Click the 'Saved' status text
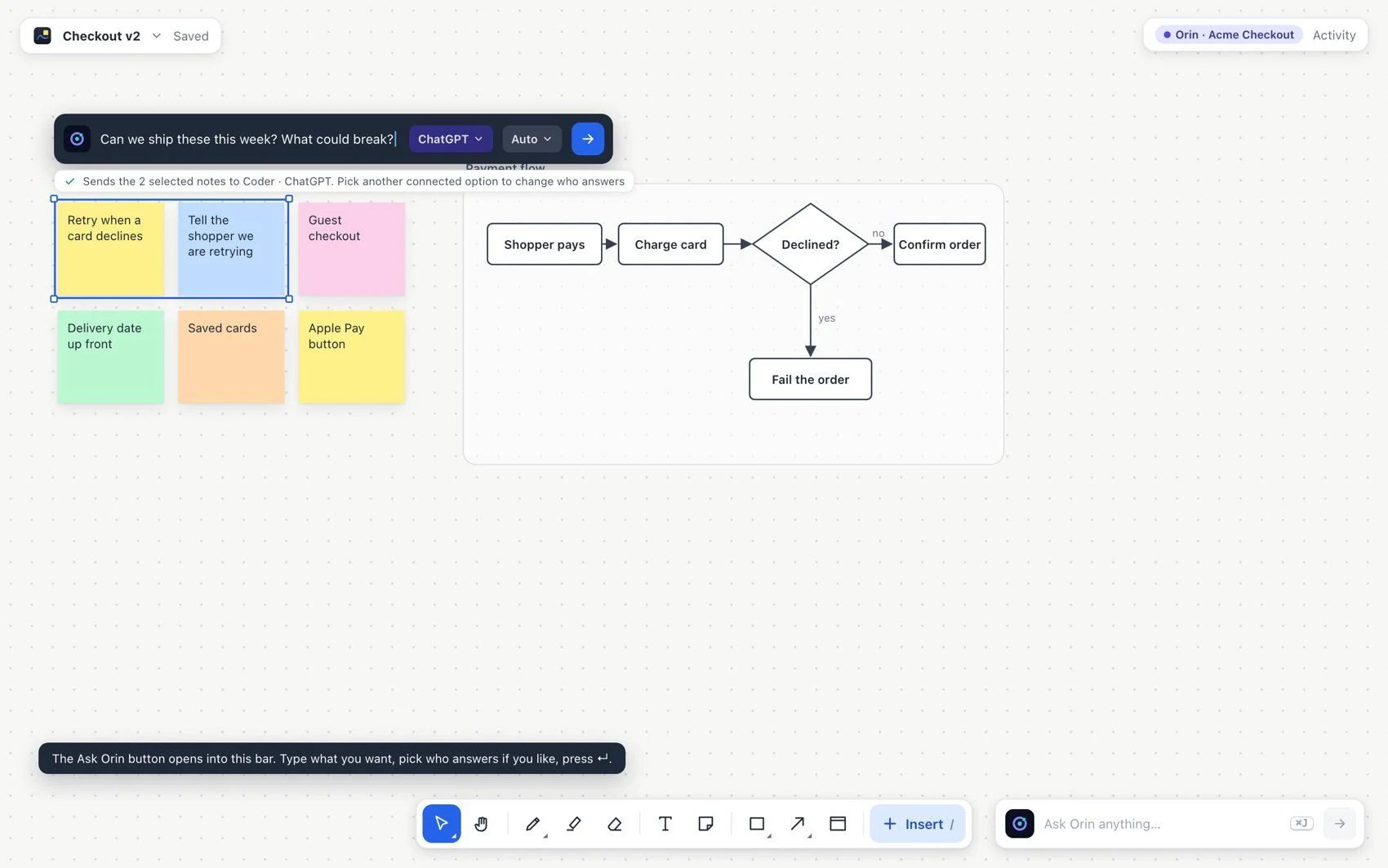1388x868 pixels. (191, 36)
